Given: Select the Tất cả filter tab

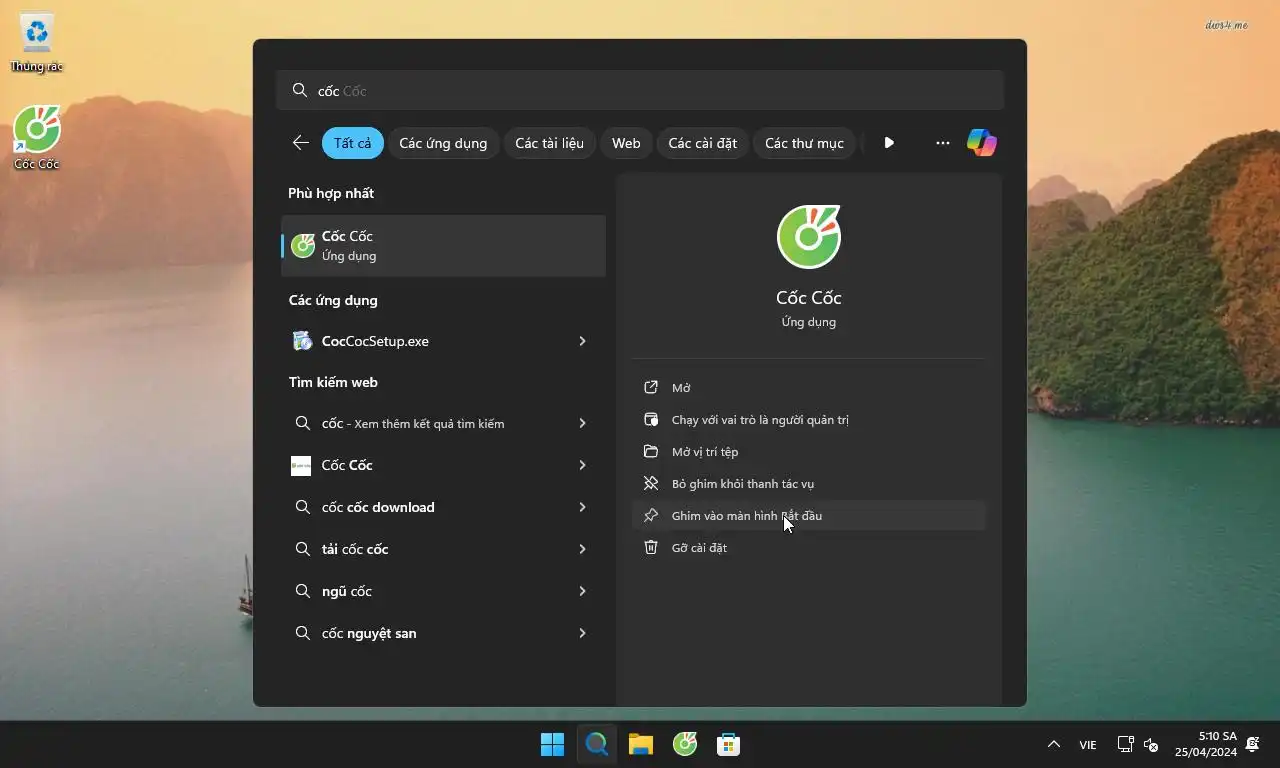Looking at the screenshot, I should [x=352, y=143].
